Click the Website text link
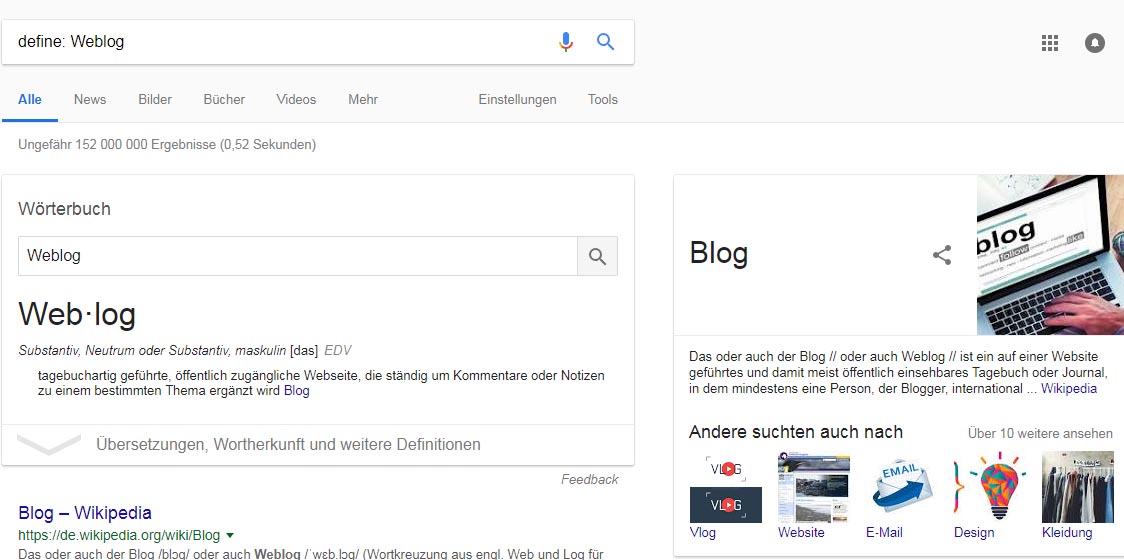This screenshot has height=560, width=1124. (801, 533)
